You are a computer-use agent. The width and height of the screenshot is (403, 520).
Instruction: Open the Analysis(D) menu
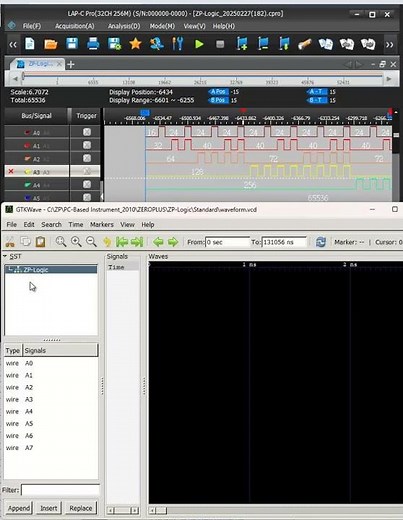(124, 26)
